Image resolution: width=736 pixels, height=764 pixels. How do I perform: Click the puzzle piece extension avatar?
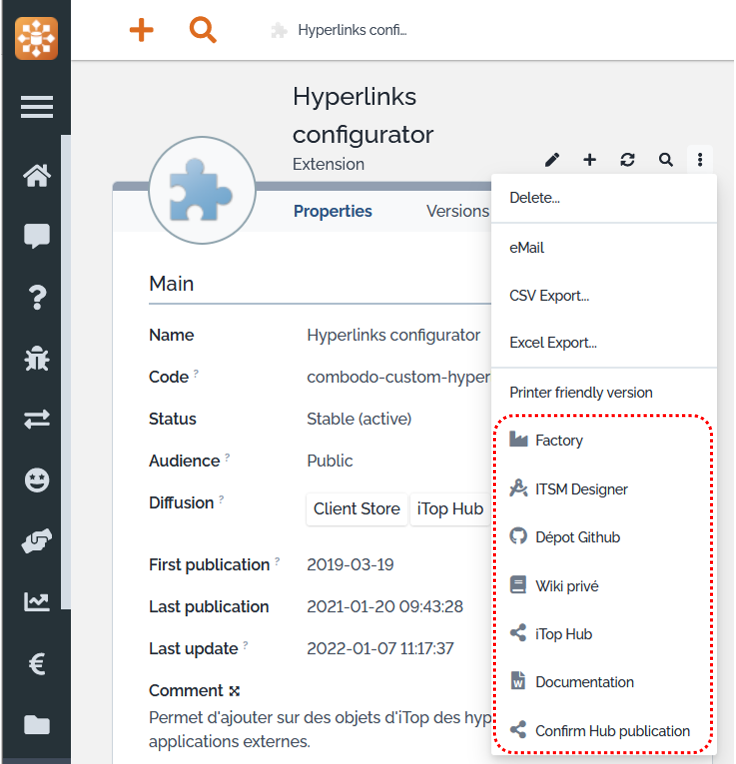(x=202, y=190)
